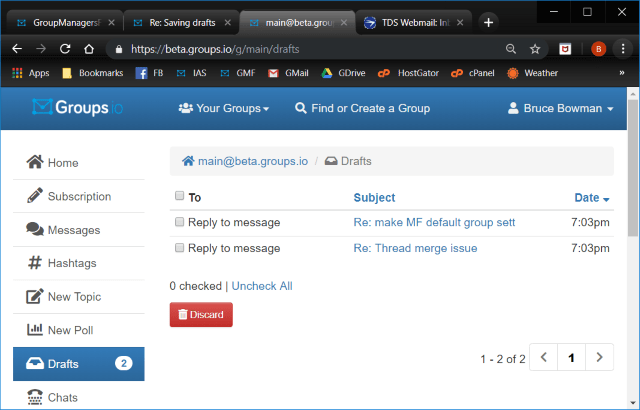The width and height of the screenshot is (640, 410).
Task: Open a new browser tab
Action: click(488, 22)
